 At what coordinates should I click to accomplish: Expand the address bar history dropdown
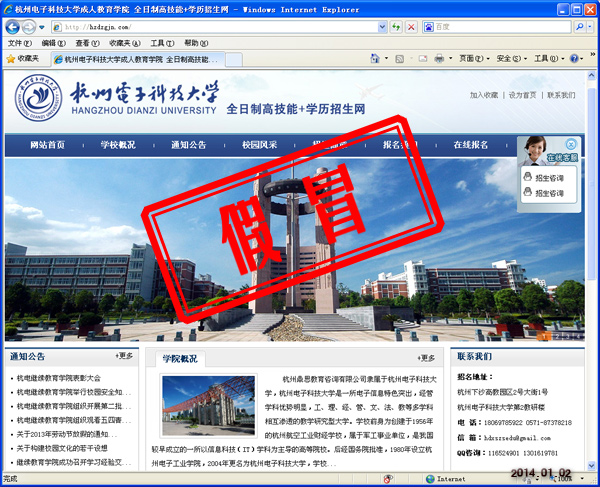coord(382,27)
